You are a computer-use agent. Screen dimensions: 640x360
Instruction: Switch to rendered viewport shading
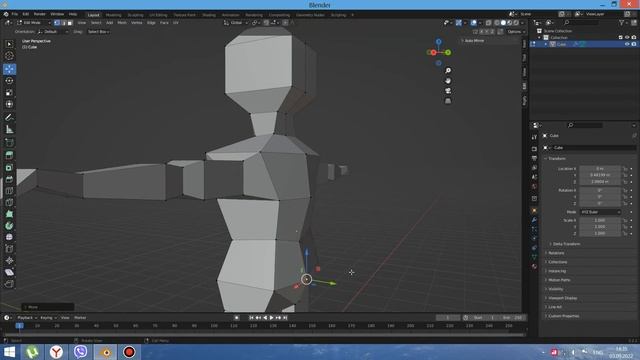pos(516,23)
